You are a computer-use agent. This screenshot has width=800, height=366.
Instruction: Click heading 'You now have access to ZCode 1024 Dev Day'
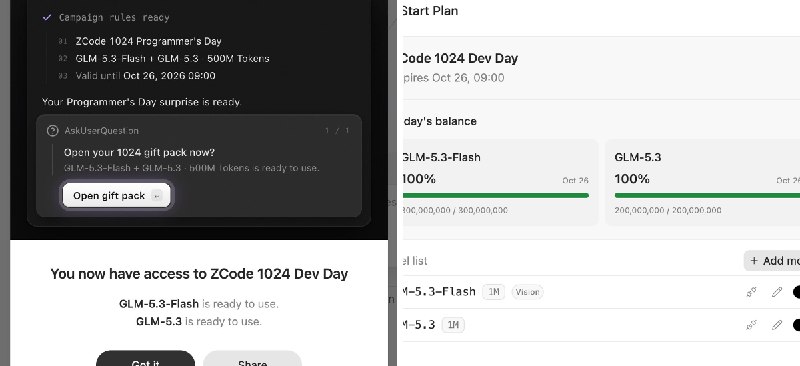199,274
